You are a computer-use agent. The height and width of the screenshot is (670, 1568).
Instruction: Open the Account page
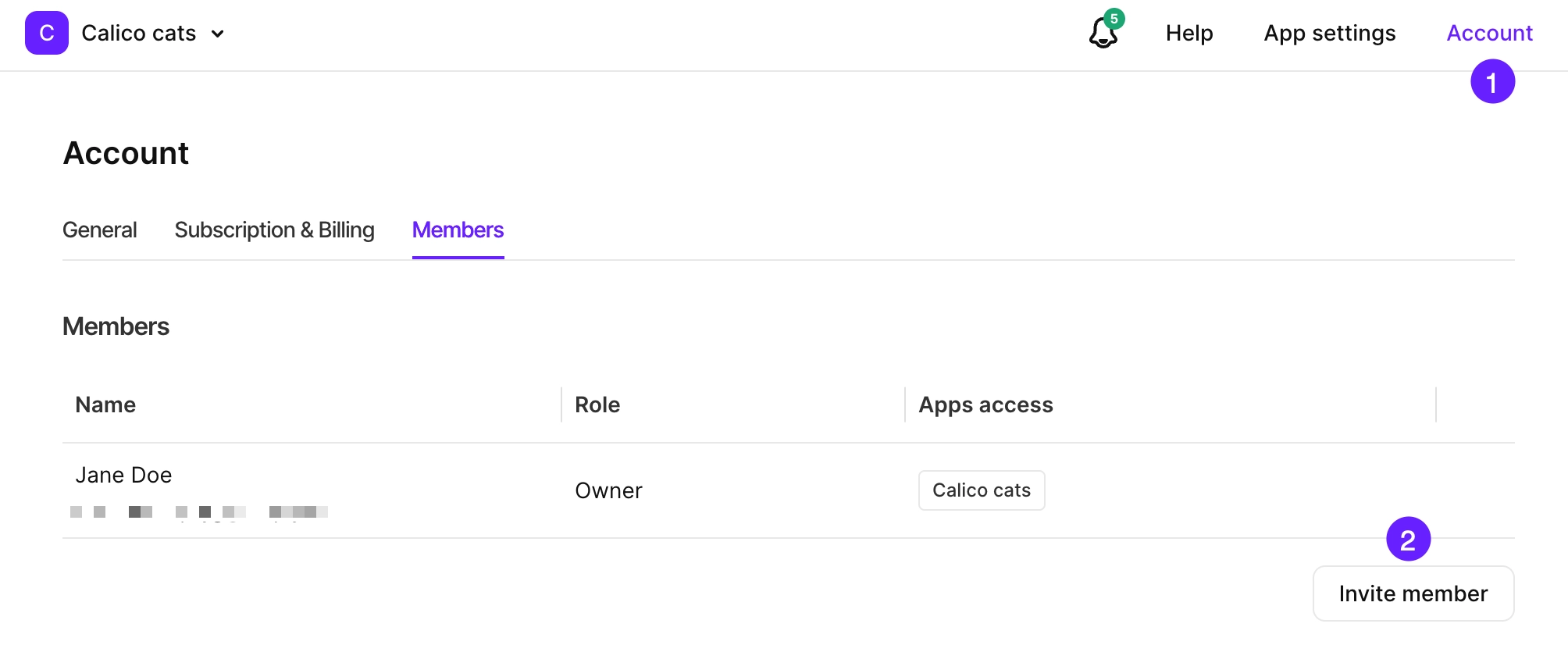[1488, 33]
